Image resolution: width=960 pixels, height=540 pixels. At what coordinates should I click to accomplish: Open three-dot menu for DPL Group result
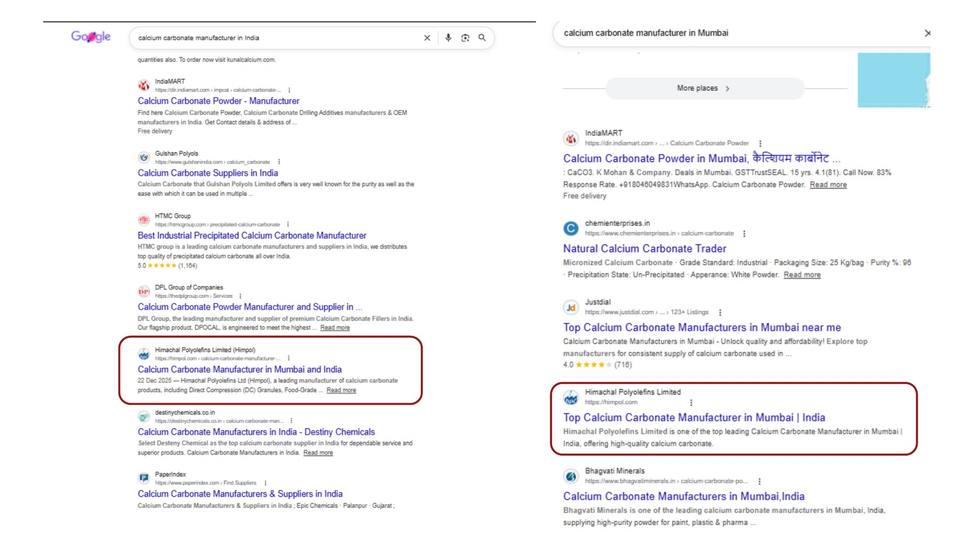pyautogui.click(x=241, y=296)
